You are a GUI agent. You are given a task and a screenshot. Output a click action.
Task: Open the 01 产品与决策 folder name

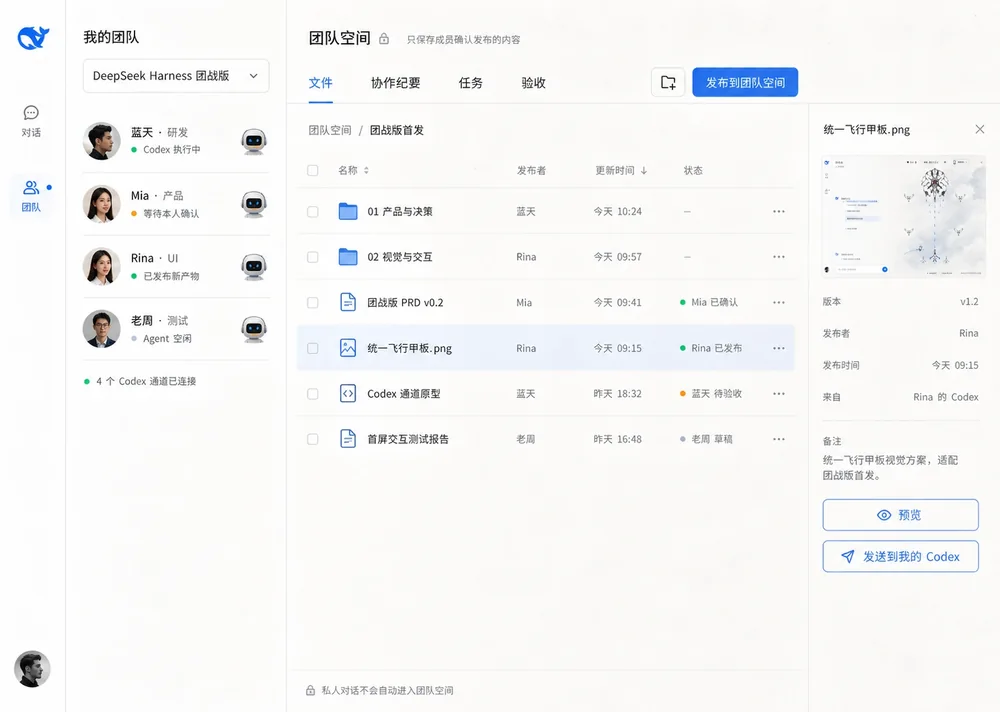pyautogui.click(x=399, y=211)
